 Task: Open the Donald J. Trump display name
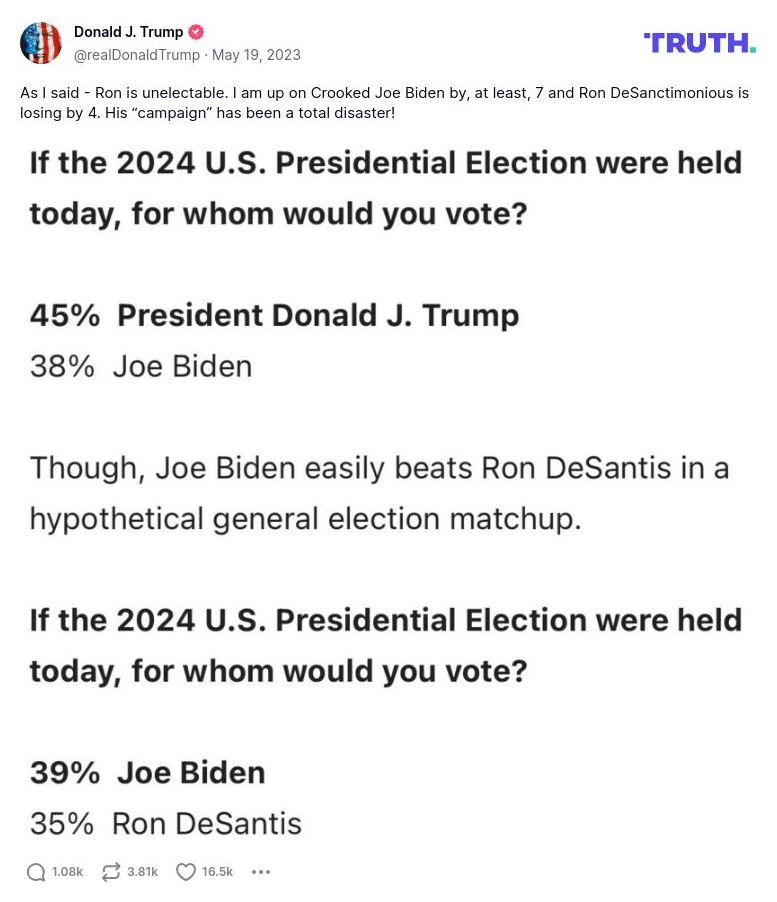pyautogui.click(x=128, y=32)
